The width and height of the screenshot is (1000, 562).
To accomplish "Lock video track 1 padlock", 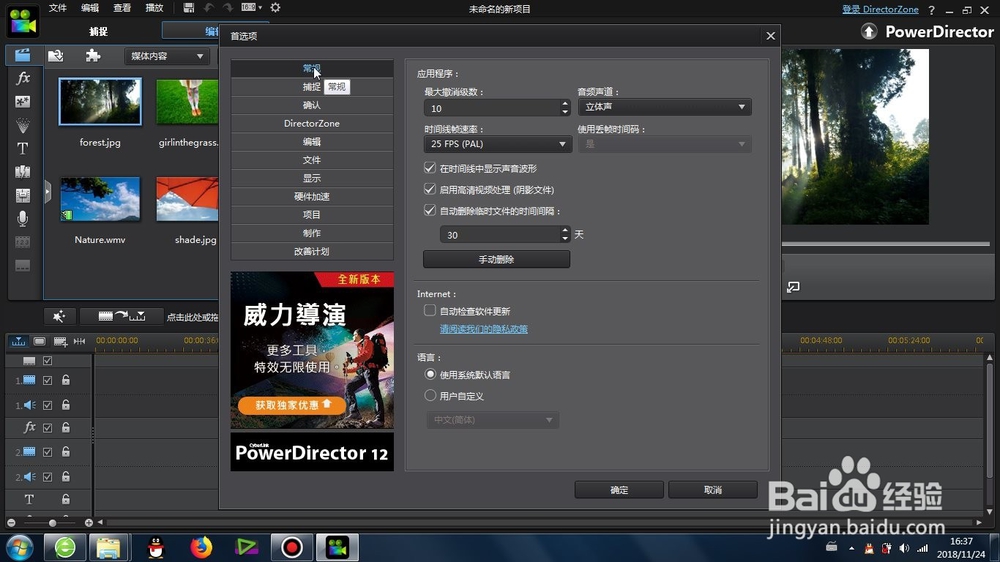I will [x=66, y=380].
